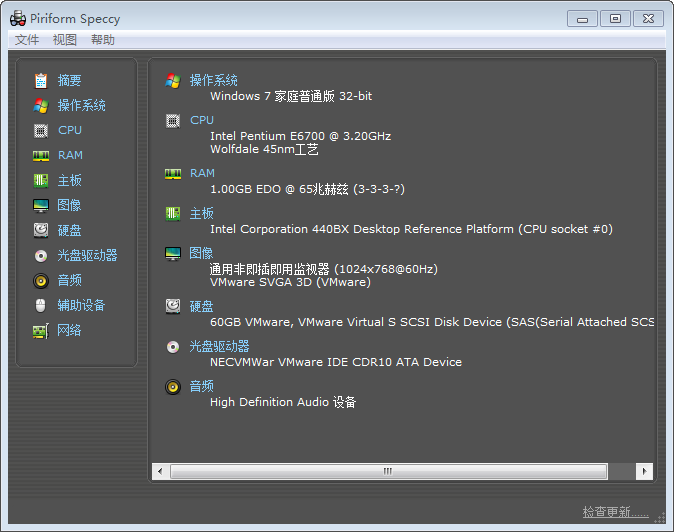
Task: Click the Speccy app icon in title bar
Action: point(18,19)
